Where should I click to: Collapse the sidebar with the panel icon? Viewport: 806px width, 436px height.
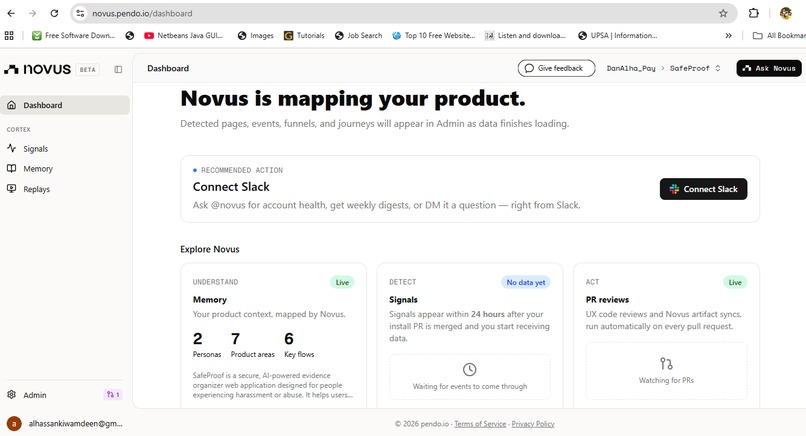coord(118,69)
